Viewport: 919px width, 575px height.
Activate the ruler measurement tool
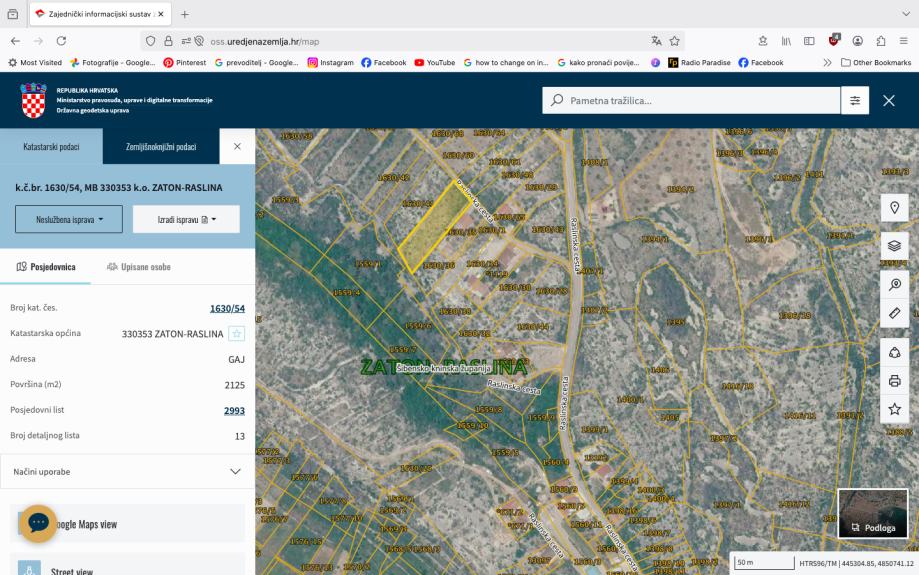point(894,313)
